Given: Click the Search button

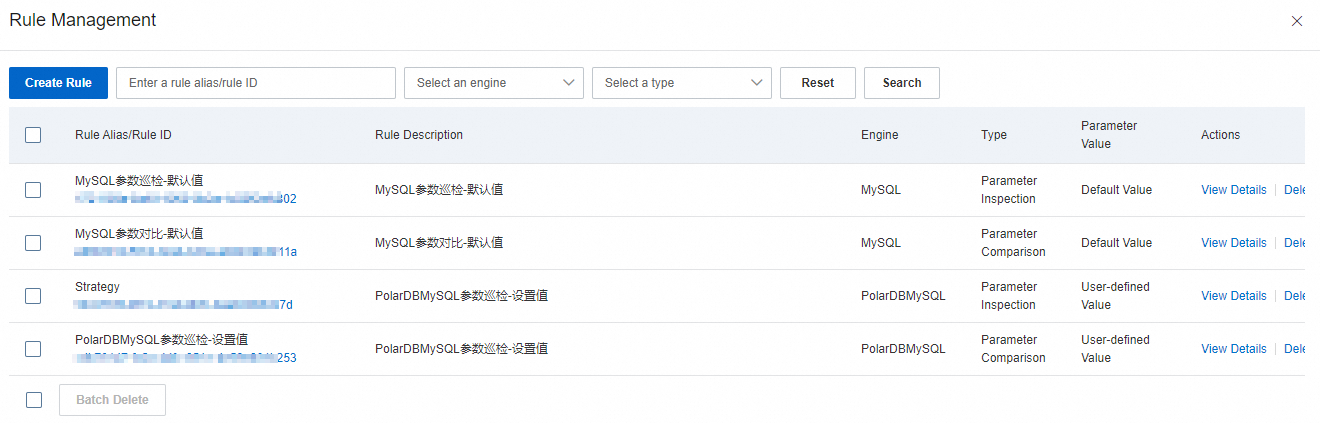Looking at the screenshot, I should coord(901,83).
